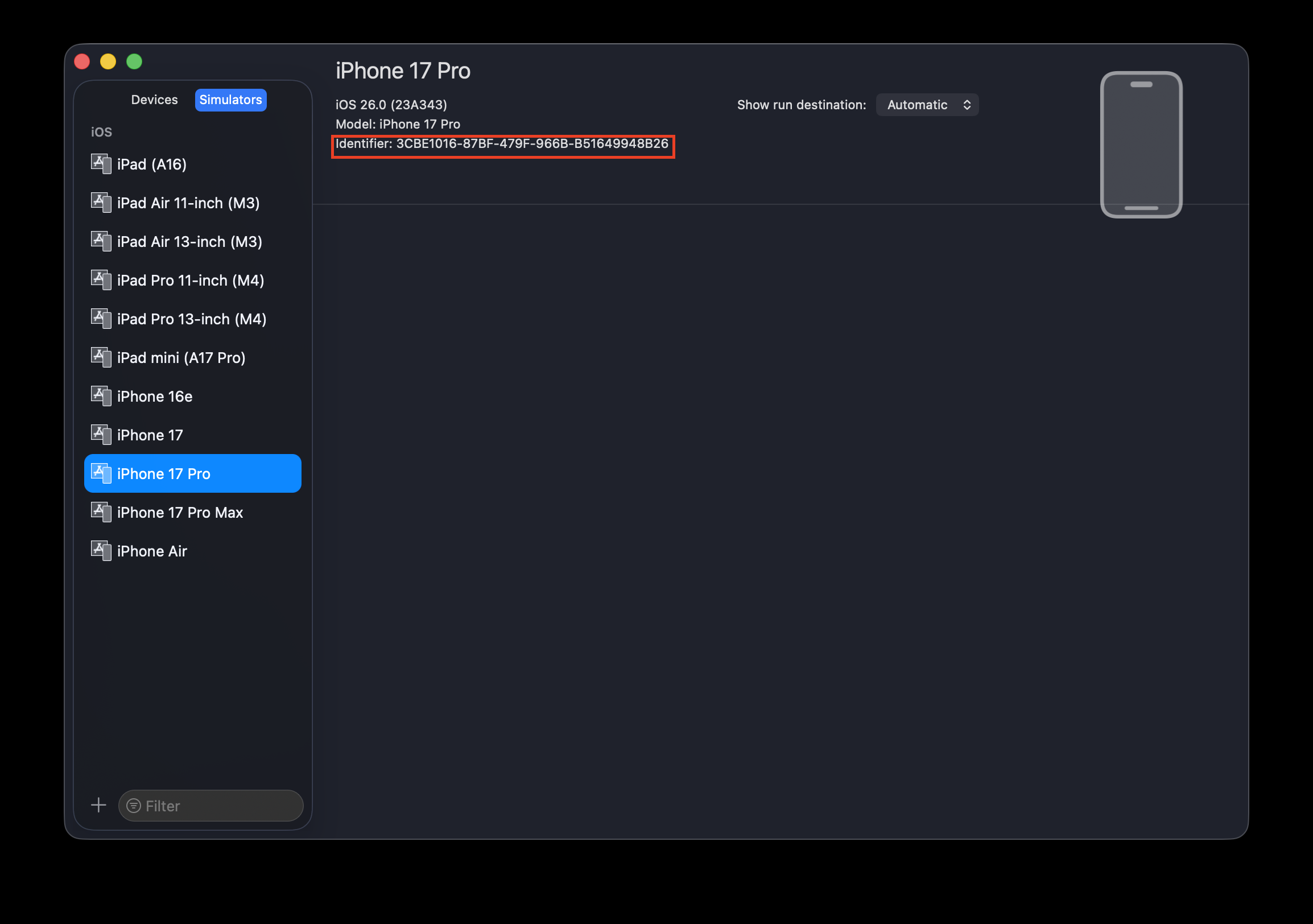Select iPad Air 13-inch (M3) in list

[189, 242]
